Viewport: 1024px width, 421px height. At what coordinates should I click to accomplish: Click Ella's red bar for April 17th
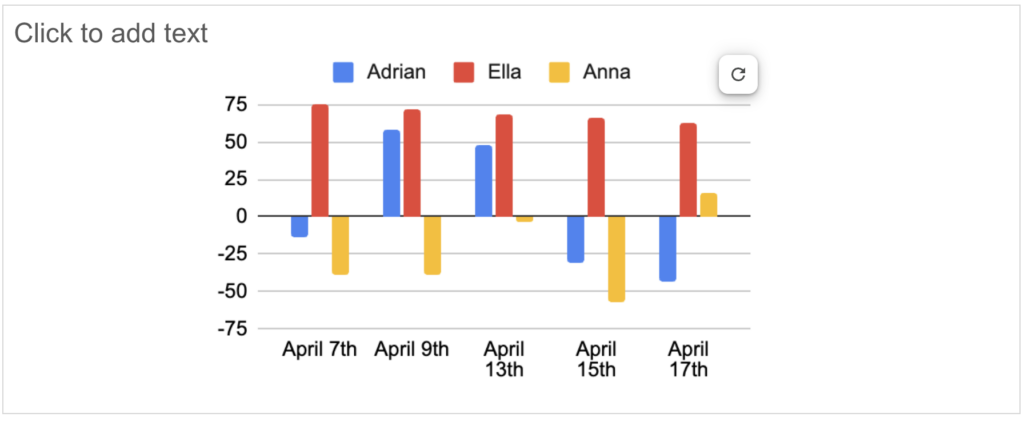(688, 170)
